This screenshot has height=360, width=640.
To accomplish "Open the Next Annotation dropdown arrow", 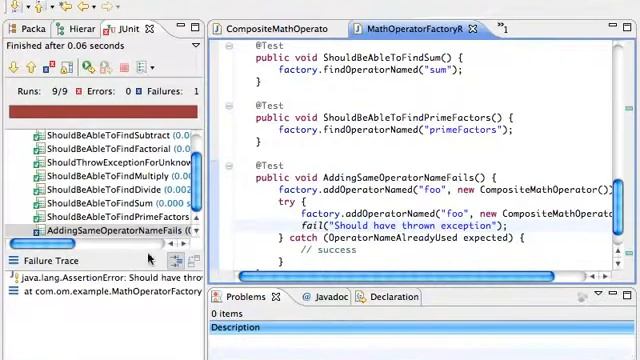I will (x=28, y=7).
